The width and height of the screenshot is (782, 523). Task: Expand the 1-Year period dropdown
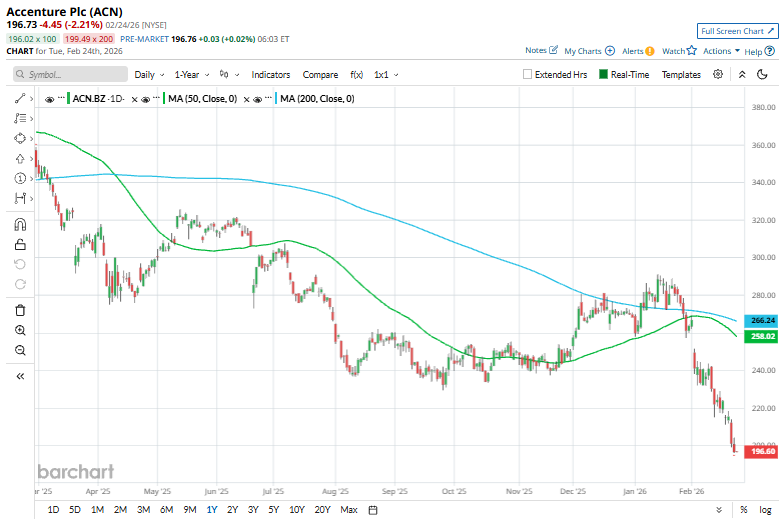[x=192, y=75]
